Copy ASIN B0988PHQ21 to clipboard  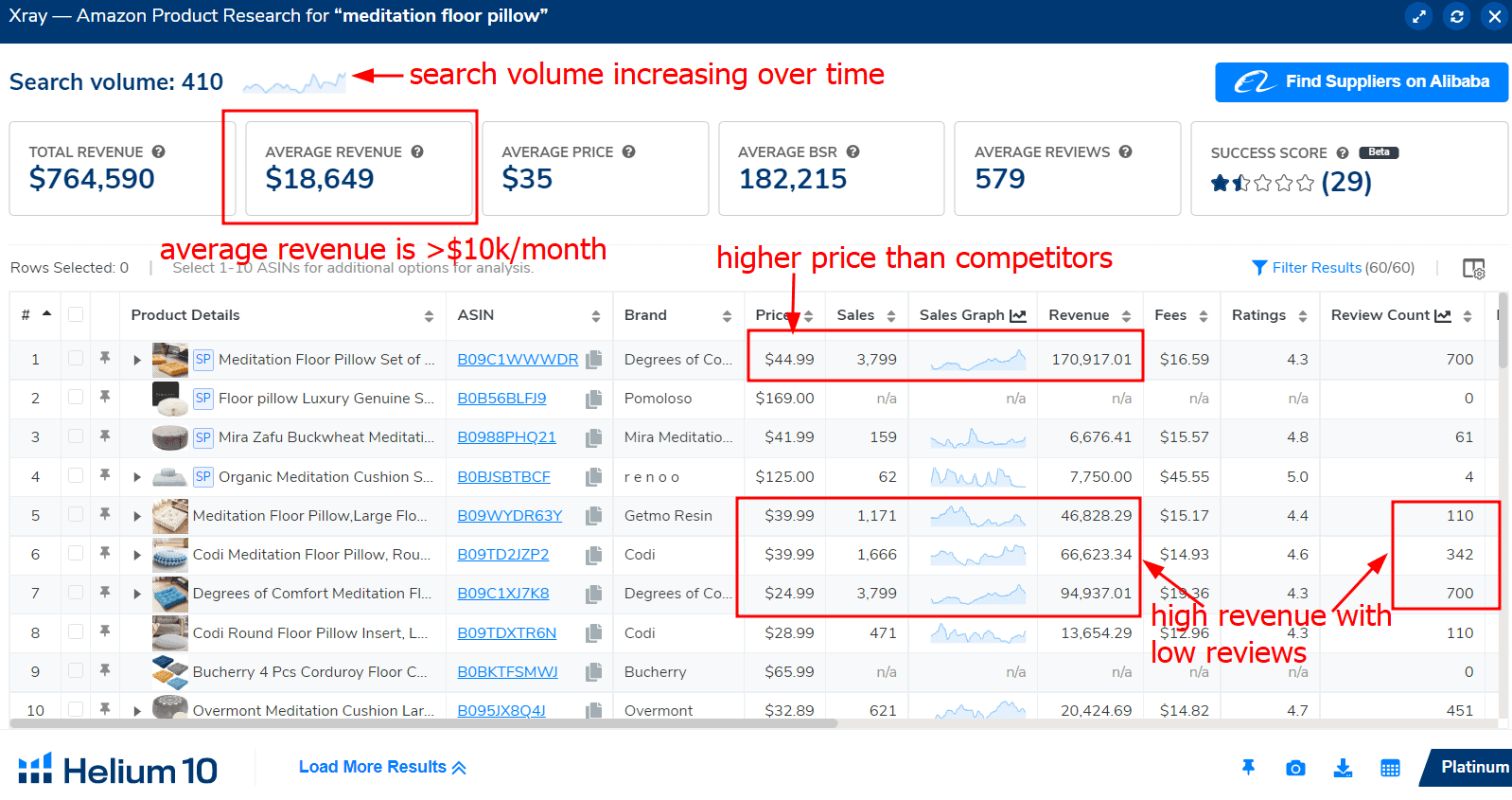[594, 437]
